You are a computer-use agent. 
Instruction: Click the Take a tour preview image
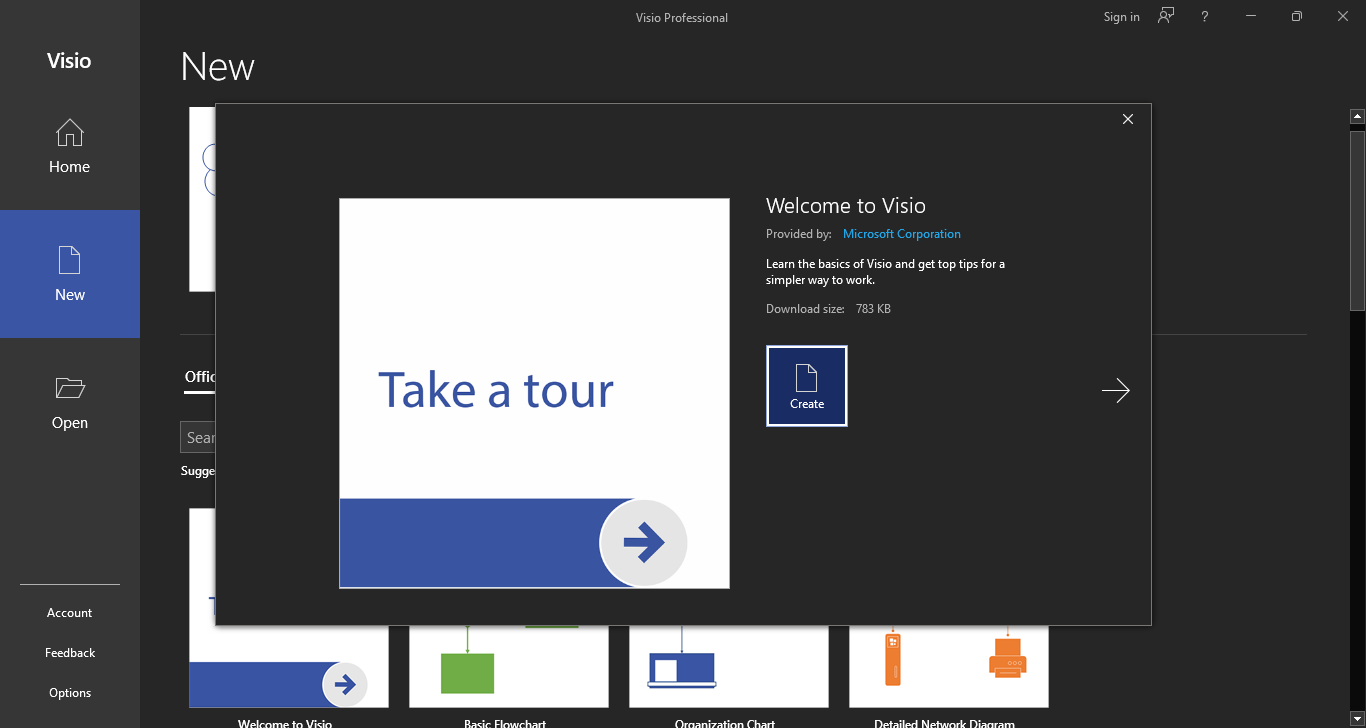534,393
